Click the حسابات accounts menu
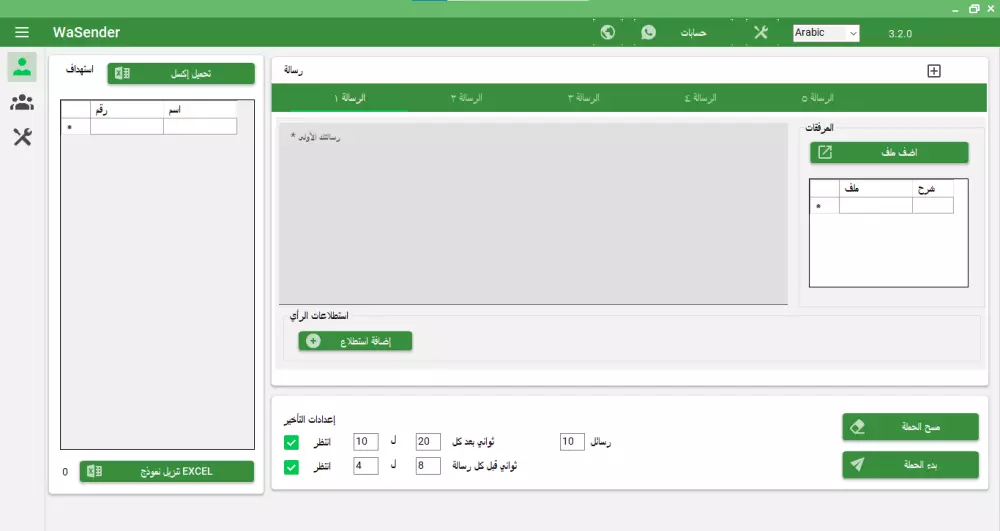1000x531 pixels. tap(693, 33)
